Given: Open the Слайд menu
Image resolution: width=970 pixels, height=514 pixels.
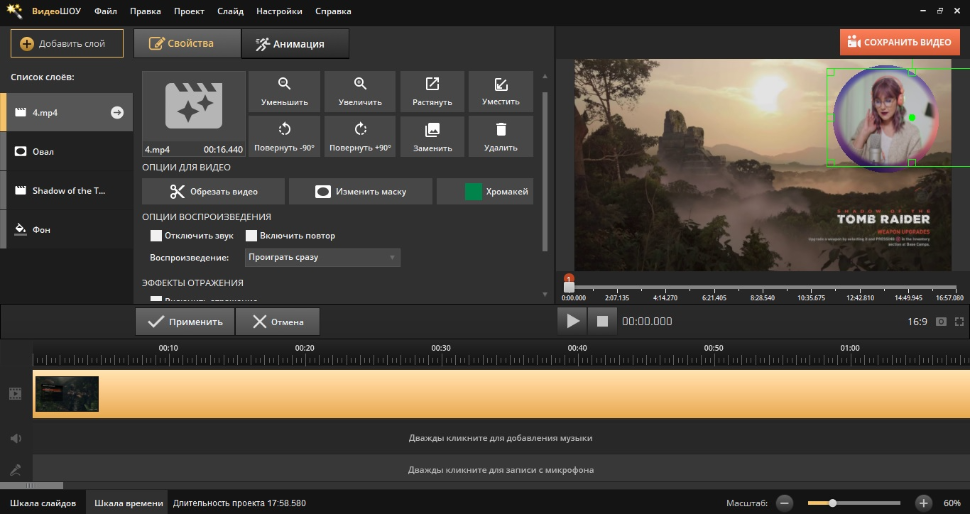Looking at the screenshot, I should 230,11.
